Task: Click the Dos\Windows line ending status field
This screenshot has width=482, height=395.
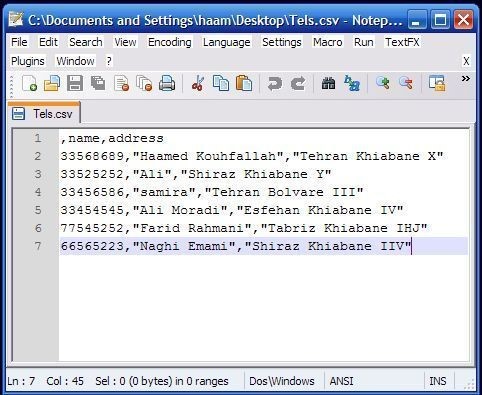Action: pyautogui.click(x=282, y=381)
